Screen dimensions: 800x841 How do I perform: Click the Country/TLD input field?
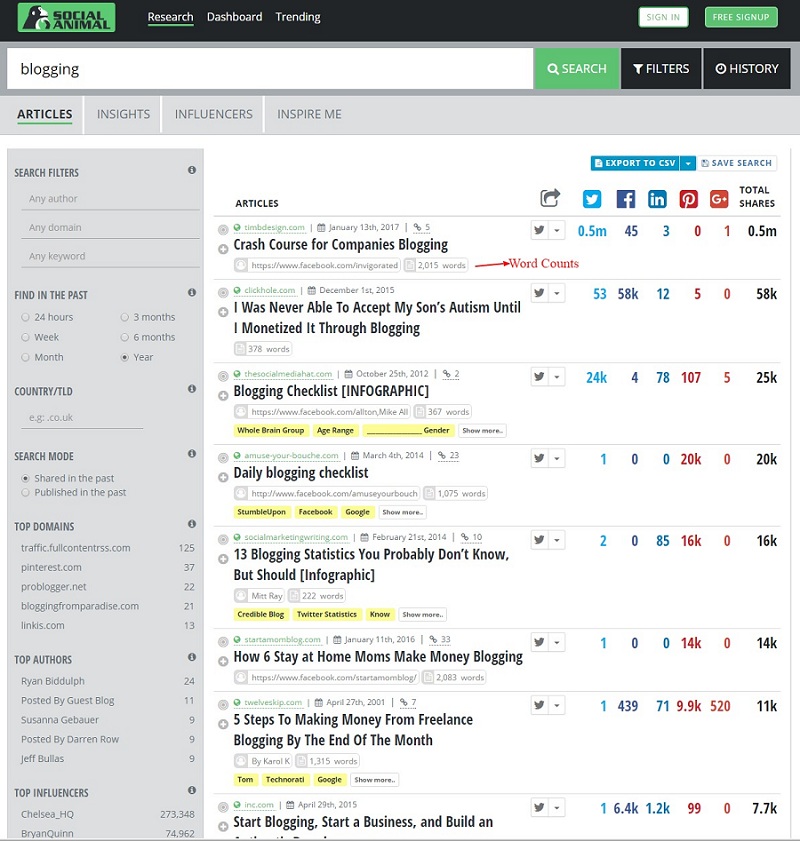point(82,417)
